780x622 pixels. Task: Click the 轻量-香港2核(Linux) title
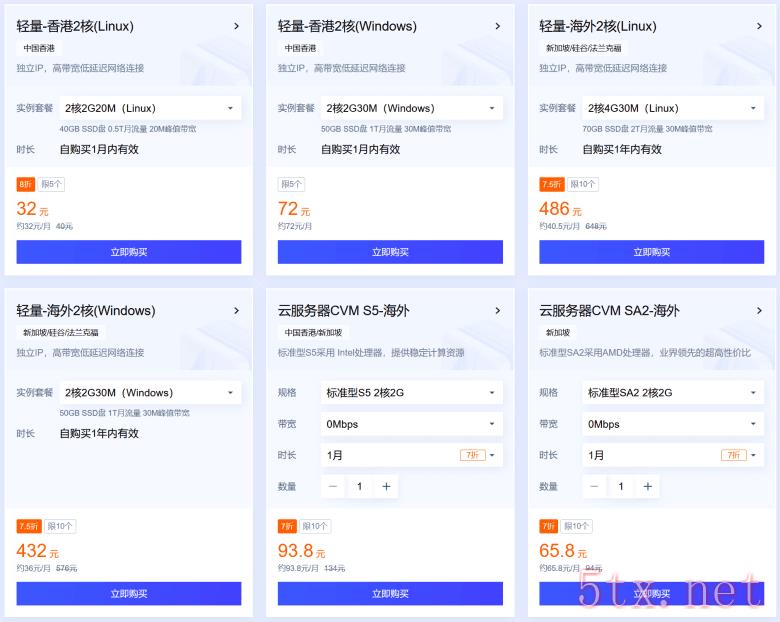point(75,26)
